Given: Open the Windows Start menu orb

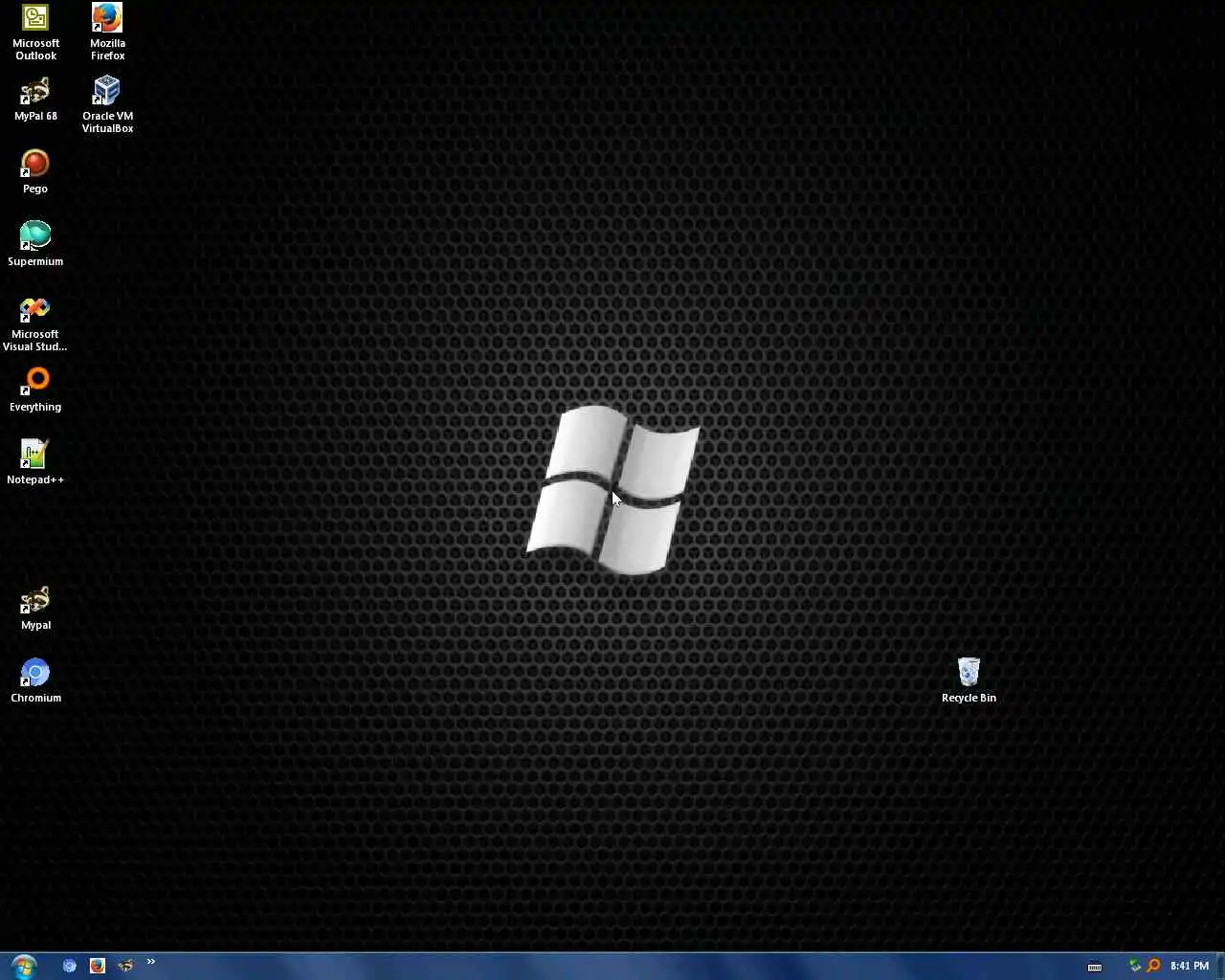Looking at the screenshot, I should [23, 966].
